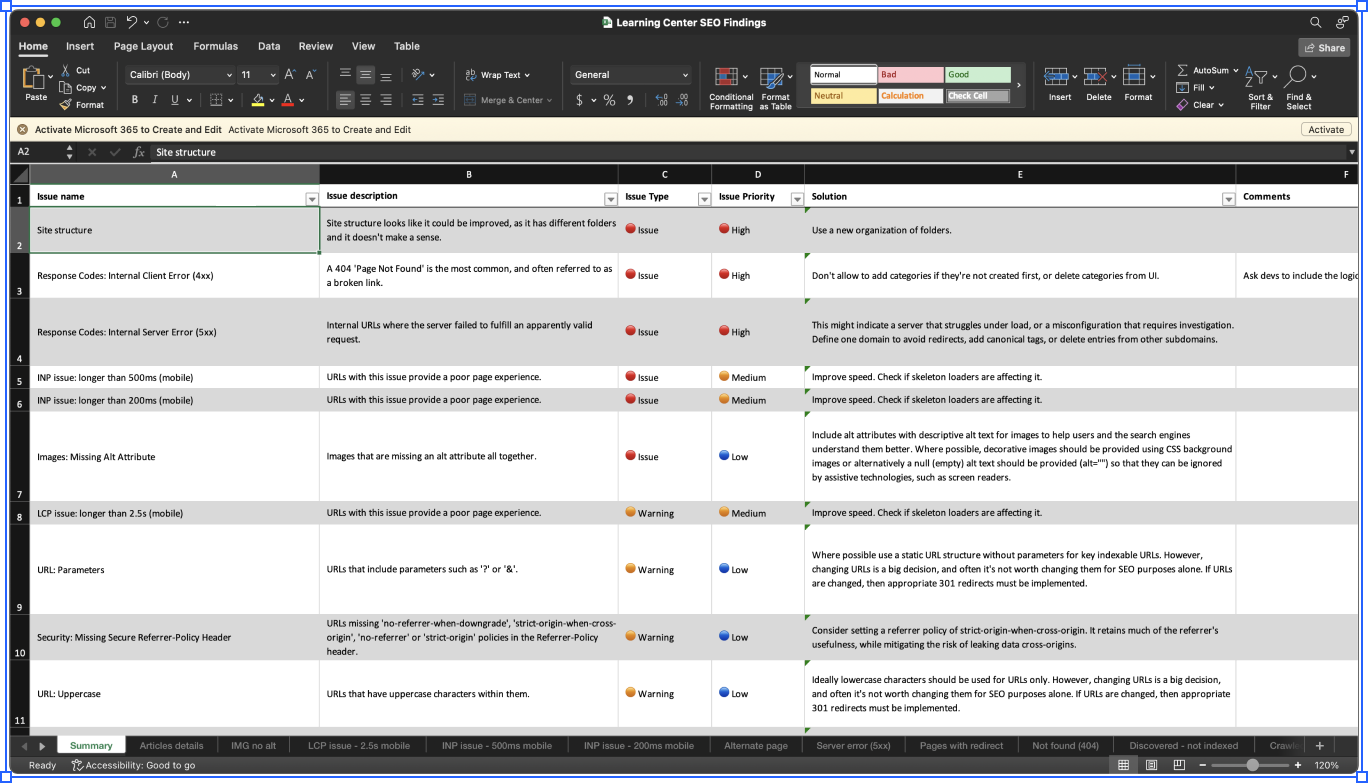Click the Conditional Formatting icon
The width and height of the screenshot is (1368, 783).
click(x=725, y=78)
